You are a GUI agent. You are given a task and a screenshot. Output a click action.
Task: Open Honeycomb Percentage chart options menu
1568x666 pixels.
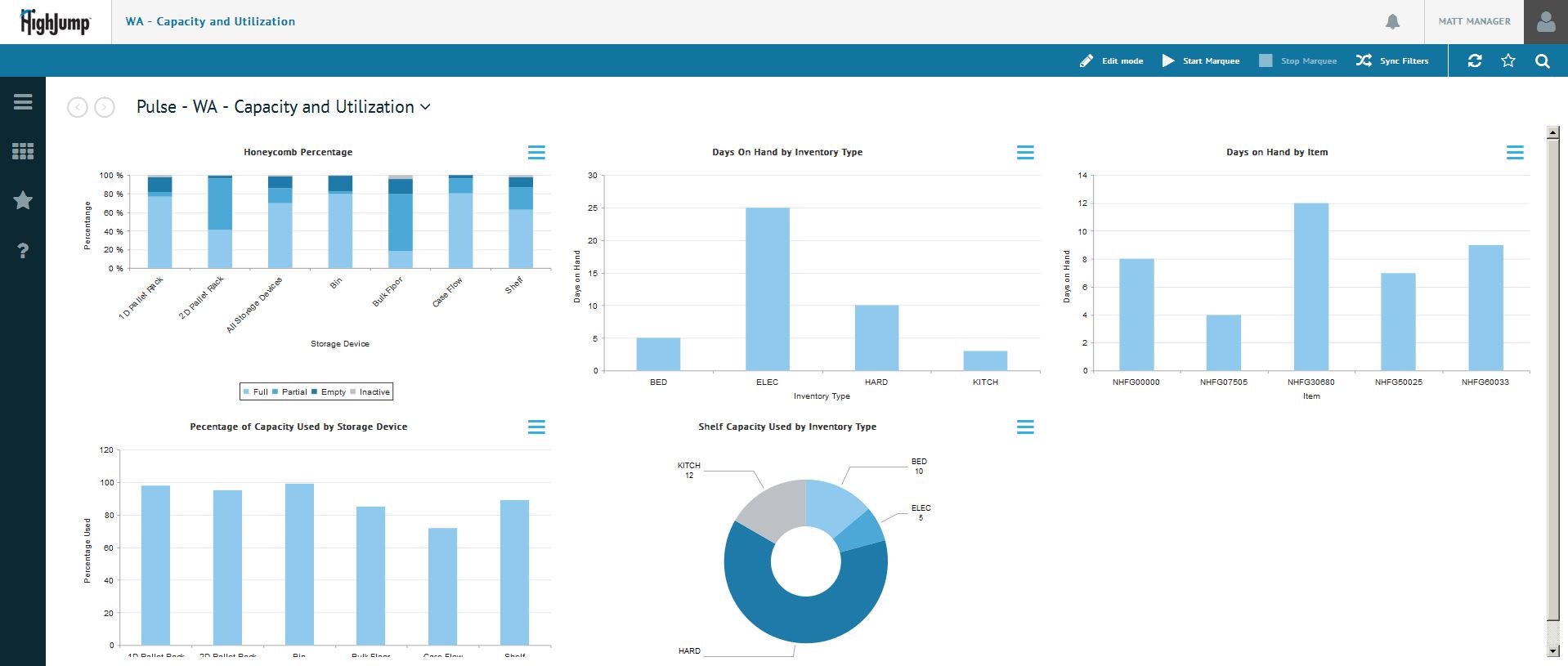536,153
